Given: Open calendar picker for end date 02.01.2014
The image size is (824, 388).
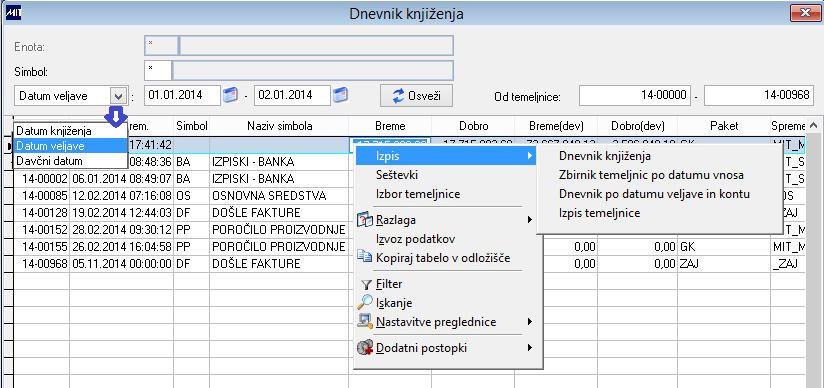Looking at the screenshot, I should 341,95.
